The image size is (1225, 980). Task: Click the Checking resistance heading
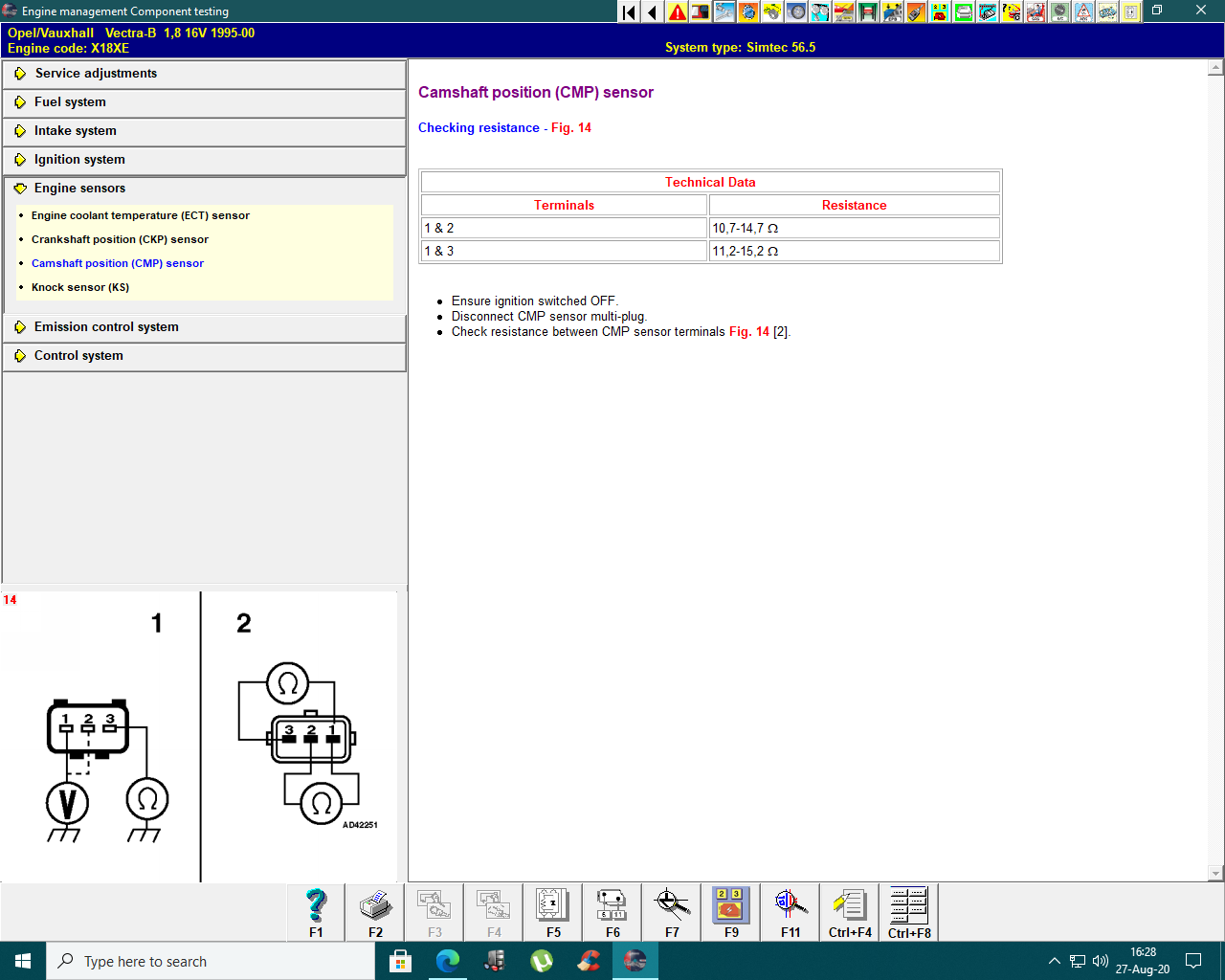pyautogui.click(x=479, y=127)
